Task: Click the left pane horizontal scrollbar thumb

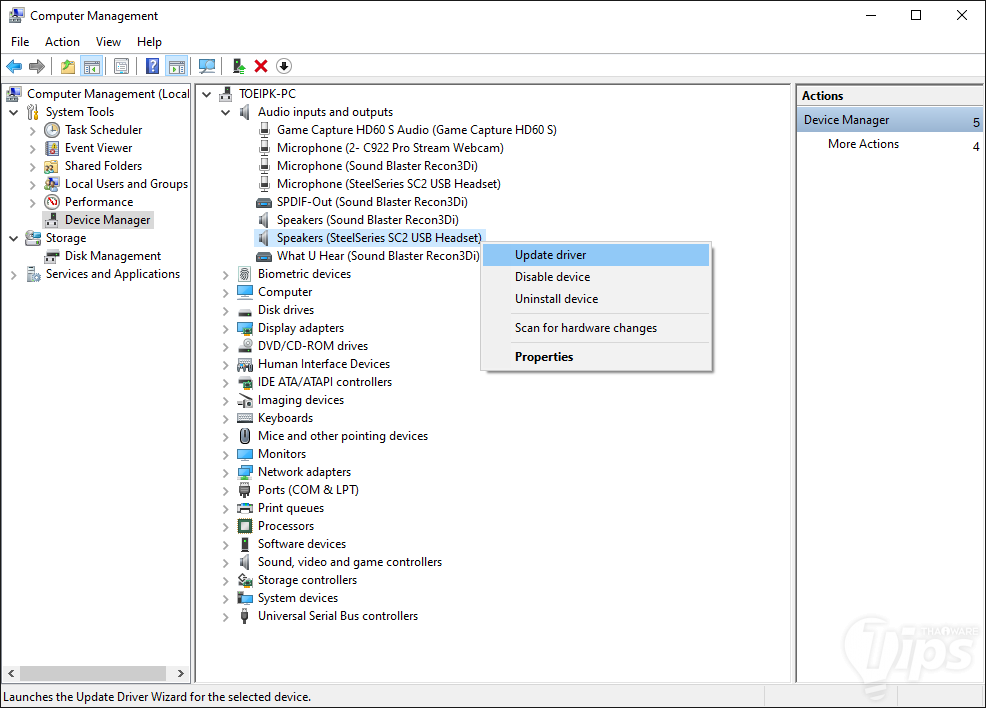Action: click(x=93, y=673)
